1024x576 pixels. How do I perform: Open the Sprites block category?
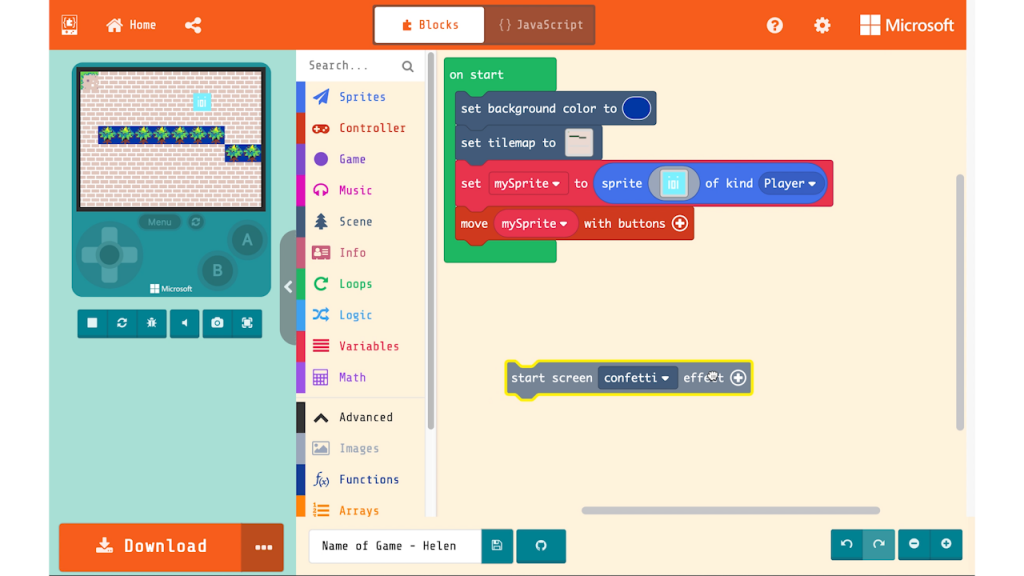362,97
